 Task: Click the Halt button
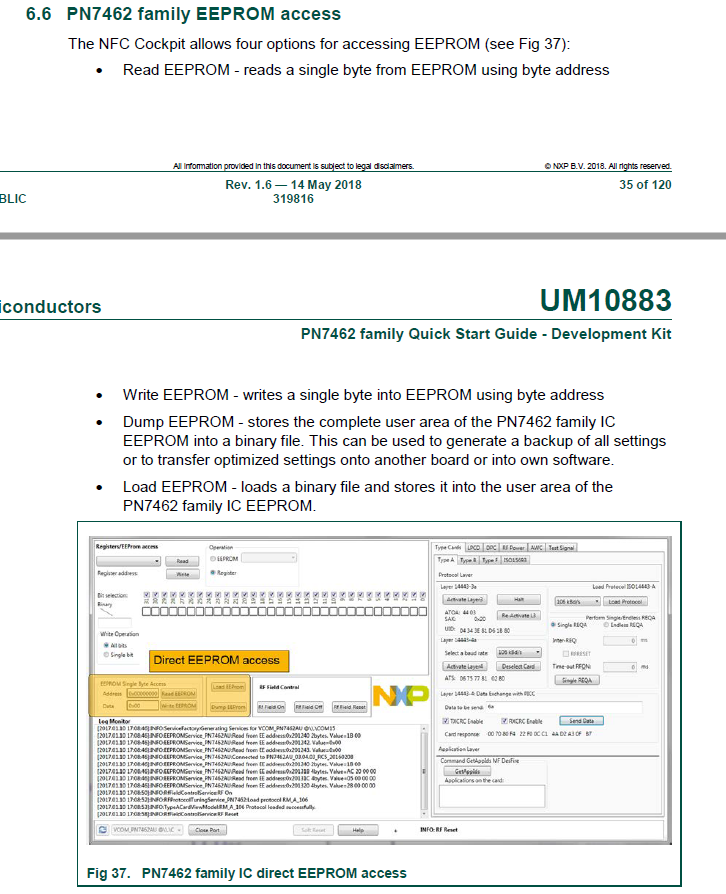pos(518,600)
